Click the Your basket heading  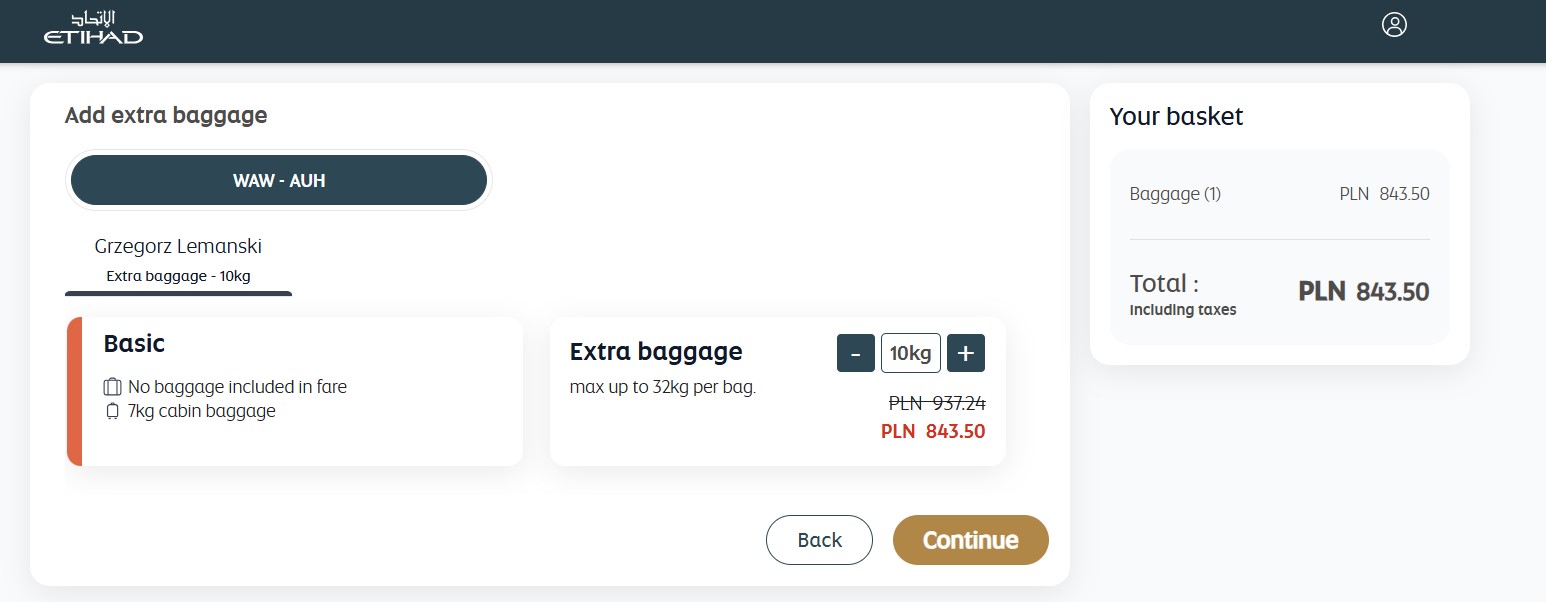click(x=1176, y=116)
